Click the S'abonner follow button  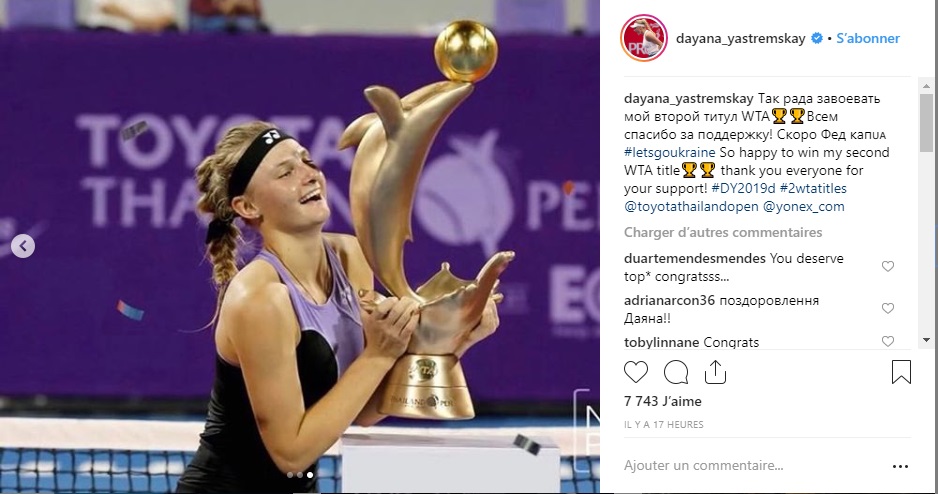[x=867, y=38]
